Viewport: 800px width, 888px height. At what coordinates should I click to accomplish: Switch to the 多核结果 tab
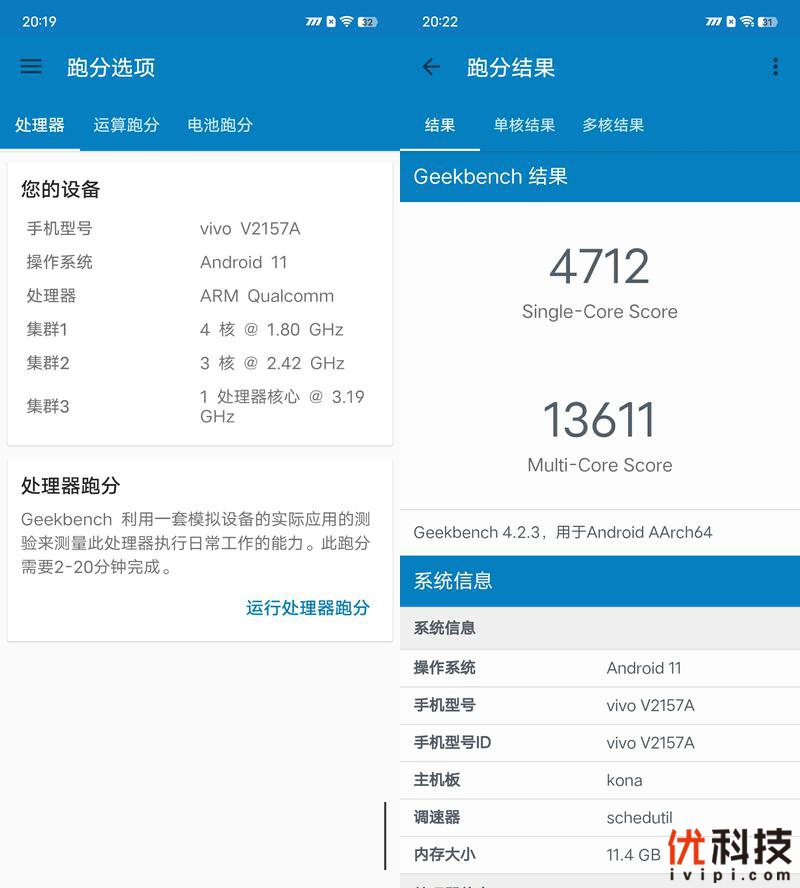click(x=613, y=125)
